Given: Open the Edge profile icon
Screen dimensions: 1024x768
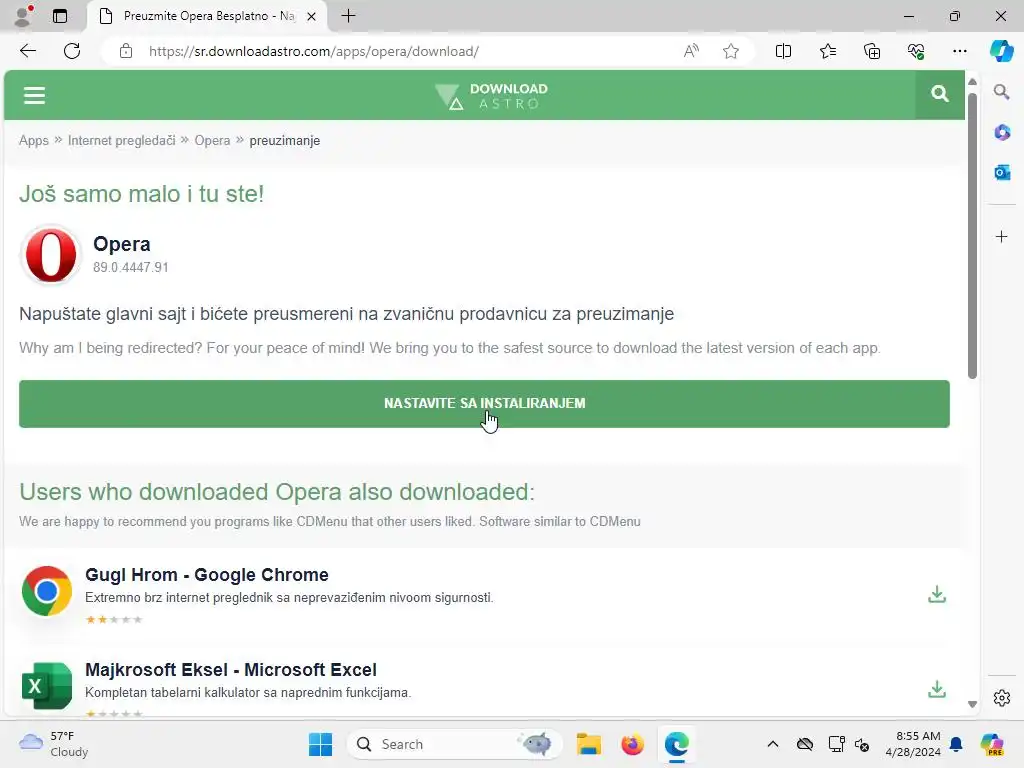Looking at the screenshot, I should [23, 16].
